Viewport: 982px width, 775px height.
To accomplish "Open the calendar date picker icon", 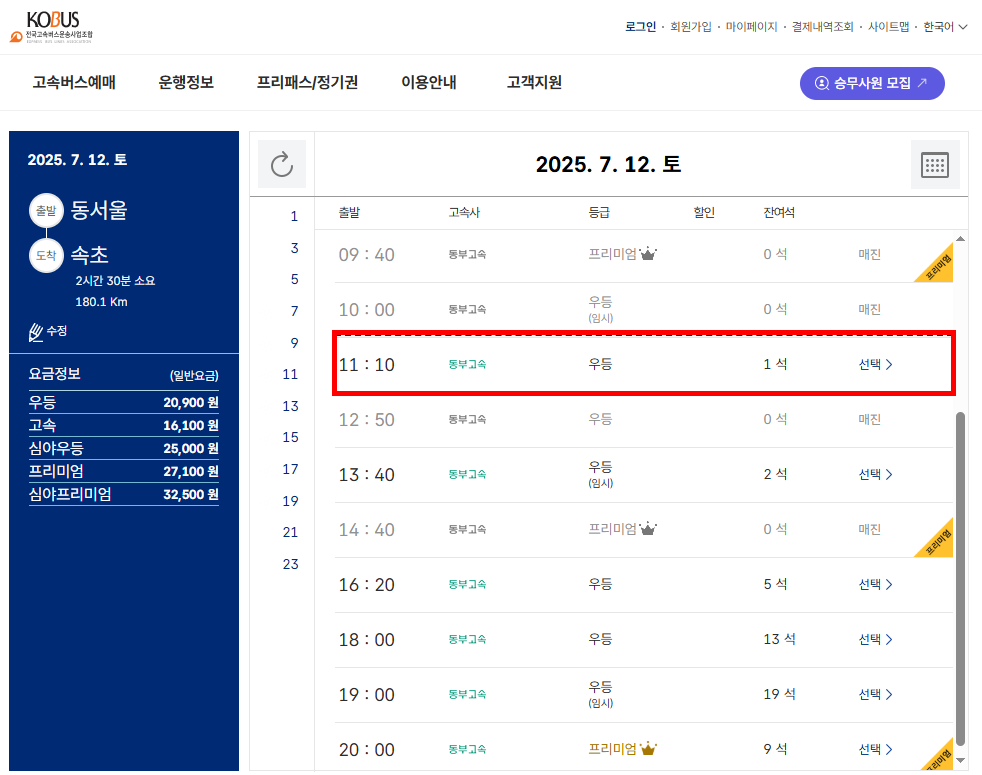I will (934, 165).
